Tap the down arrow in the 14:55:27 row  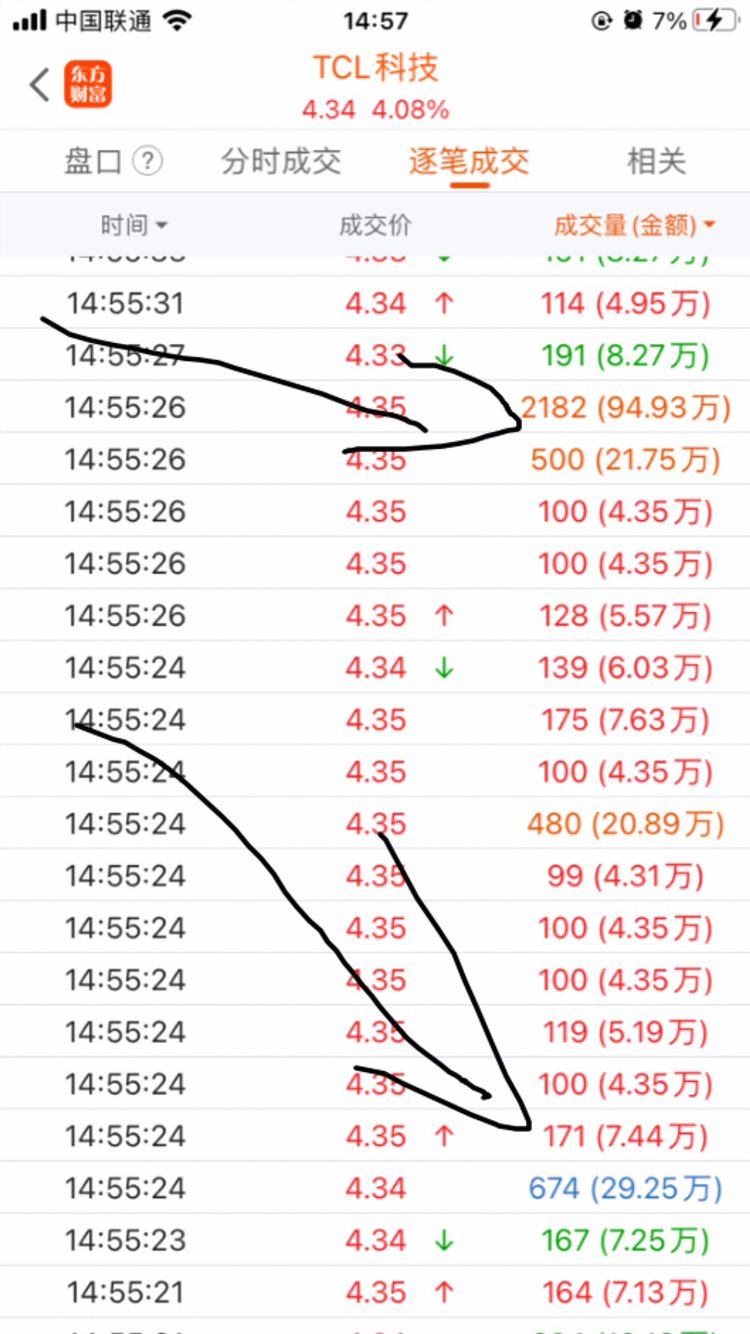pyautogui.click(x=445, y=356)
